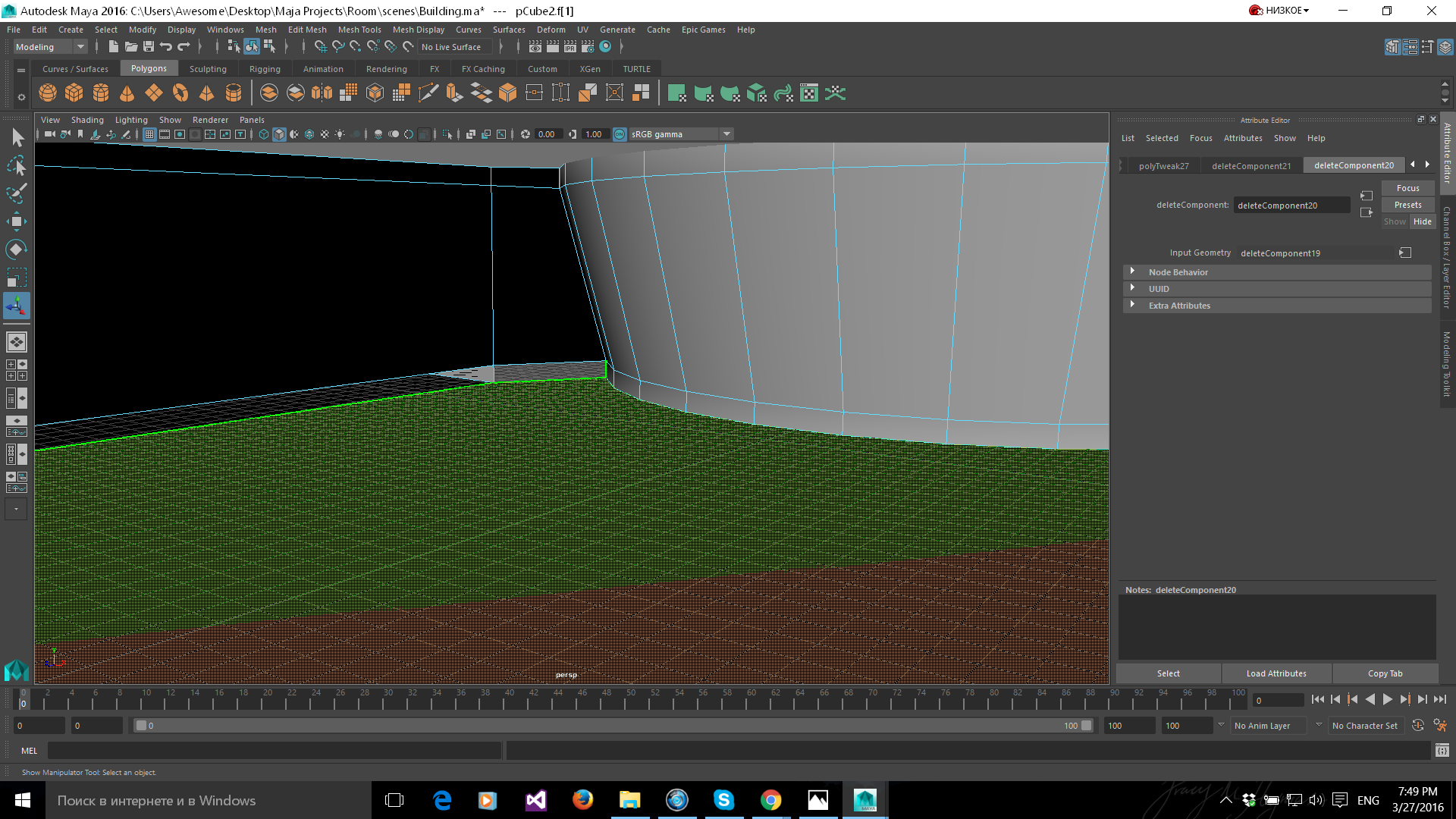Toggle smooth shade all in viewport
This screenshot has height=819, width=1456.
coord(279,134)
